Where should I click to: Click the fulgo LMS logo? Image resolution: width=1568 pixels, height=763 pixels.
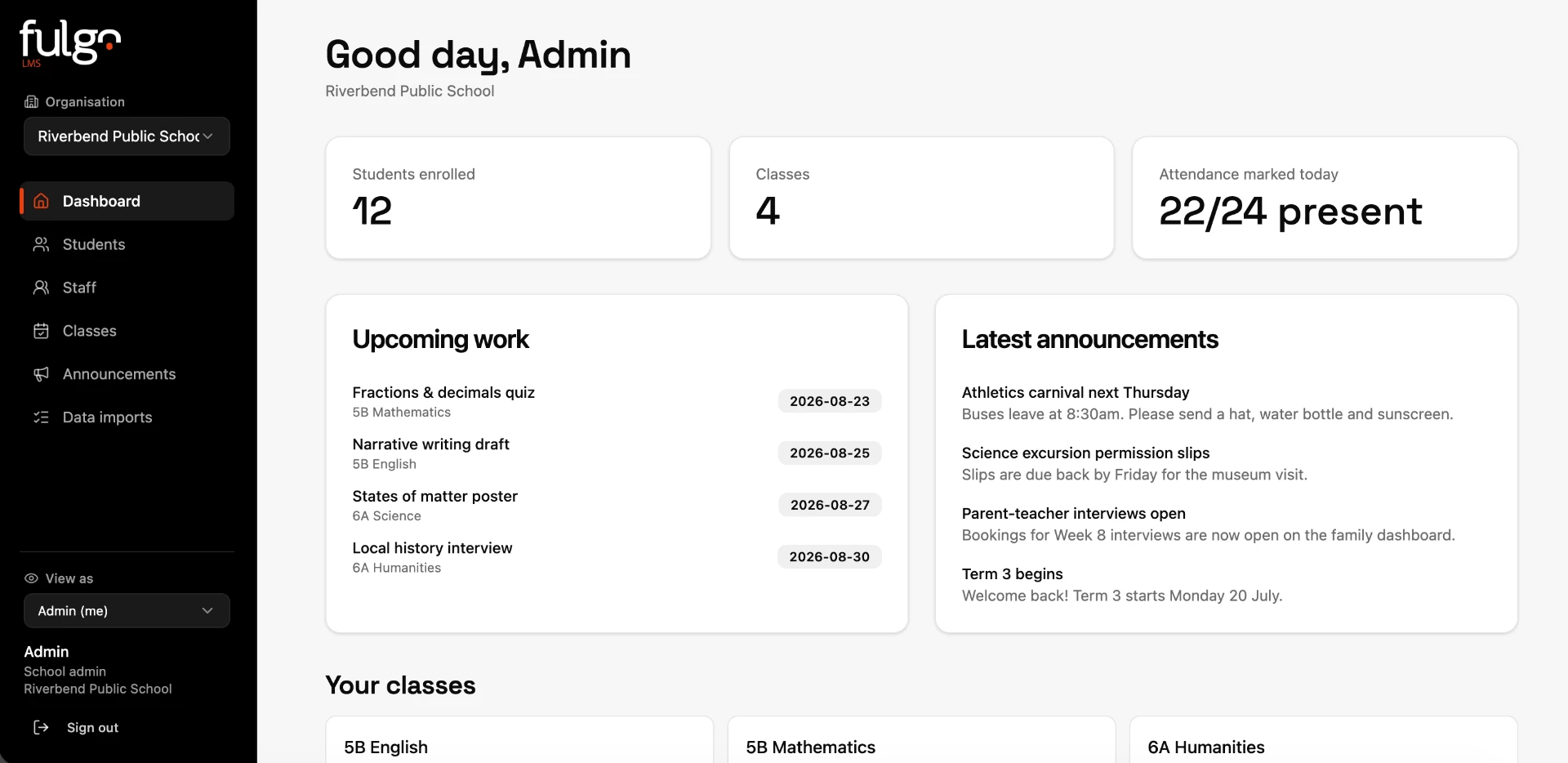point(70,43)
